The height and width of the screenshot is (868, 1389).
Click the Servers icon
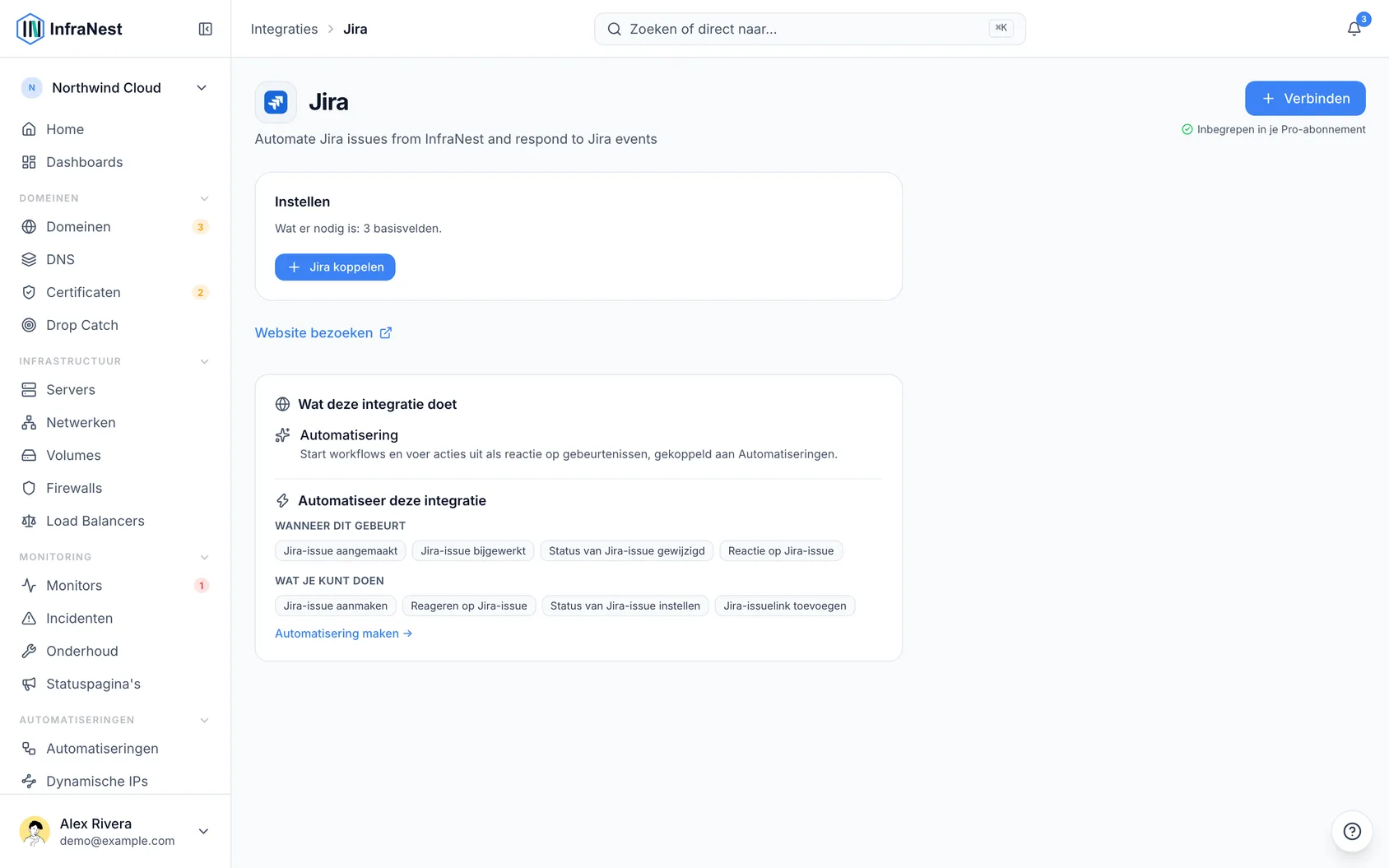tap(29, 389)
